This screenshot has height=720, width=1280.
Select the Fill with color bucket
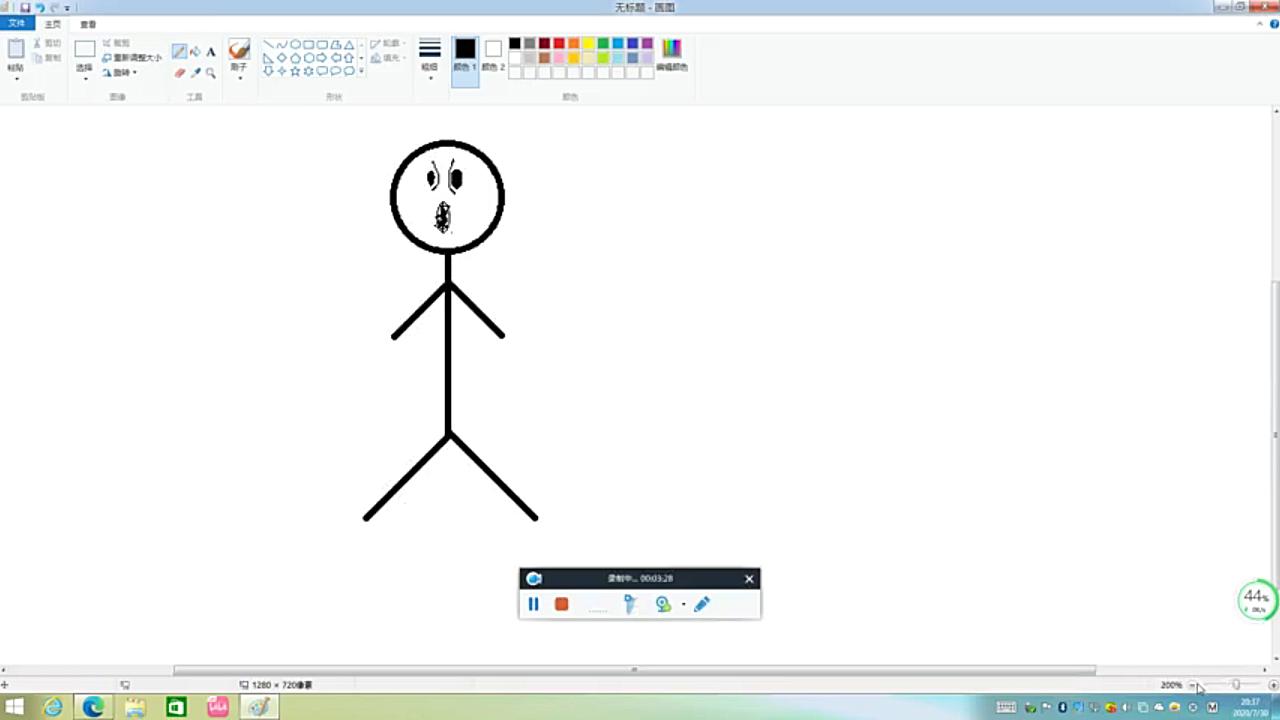pos(195,51)
